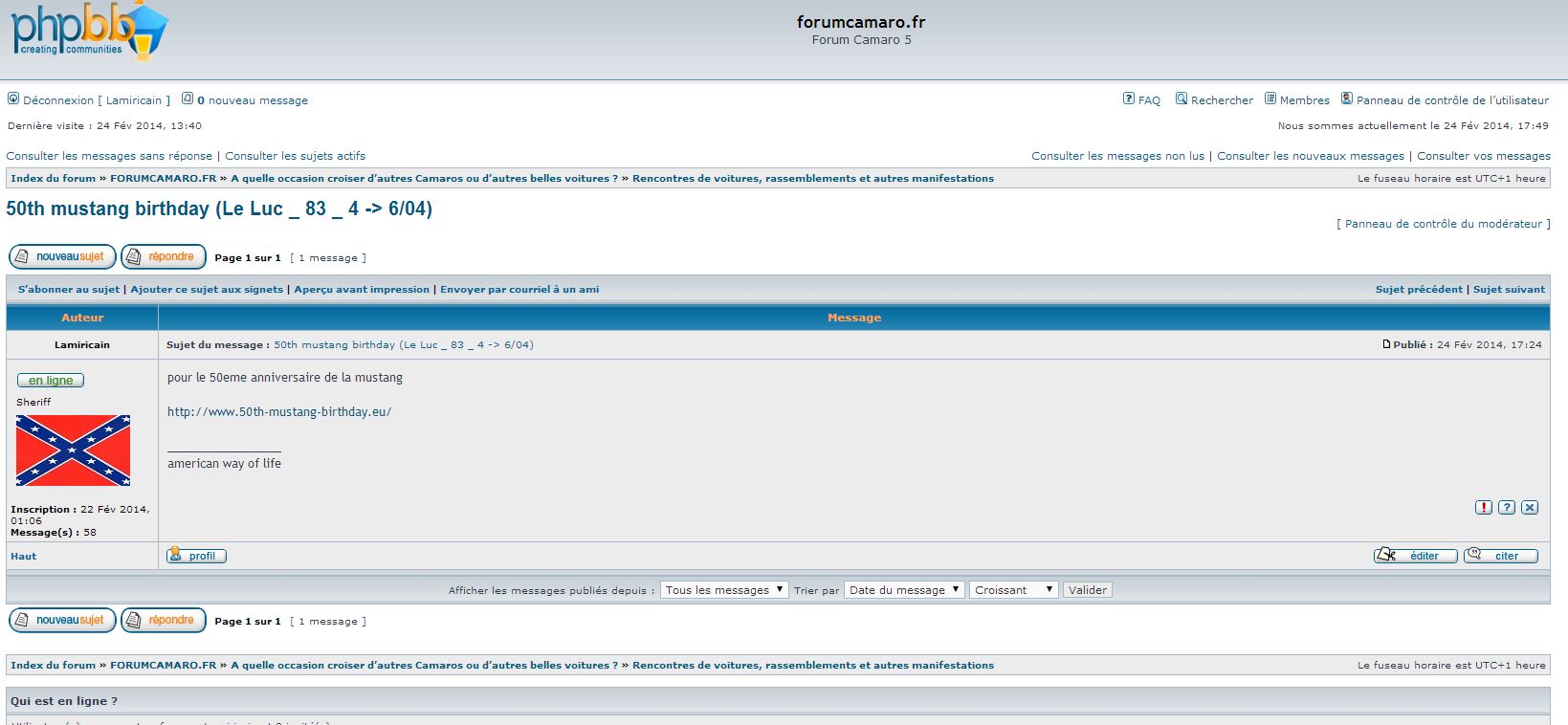Open the 'Croissant' order dropdown
Screen dimensions: 1568x725
pyautogui.click(x=1013, y=590)
